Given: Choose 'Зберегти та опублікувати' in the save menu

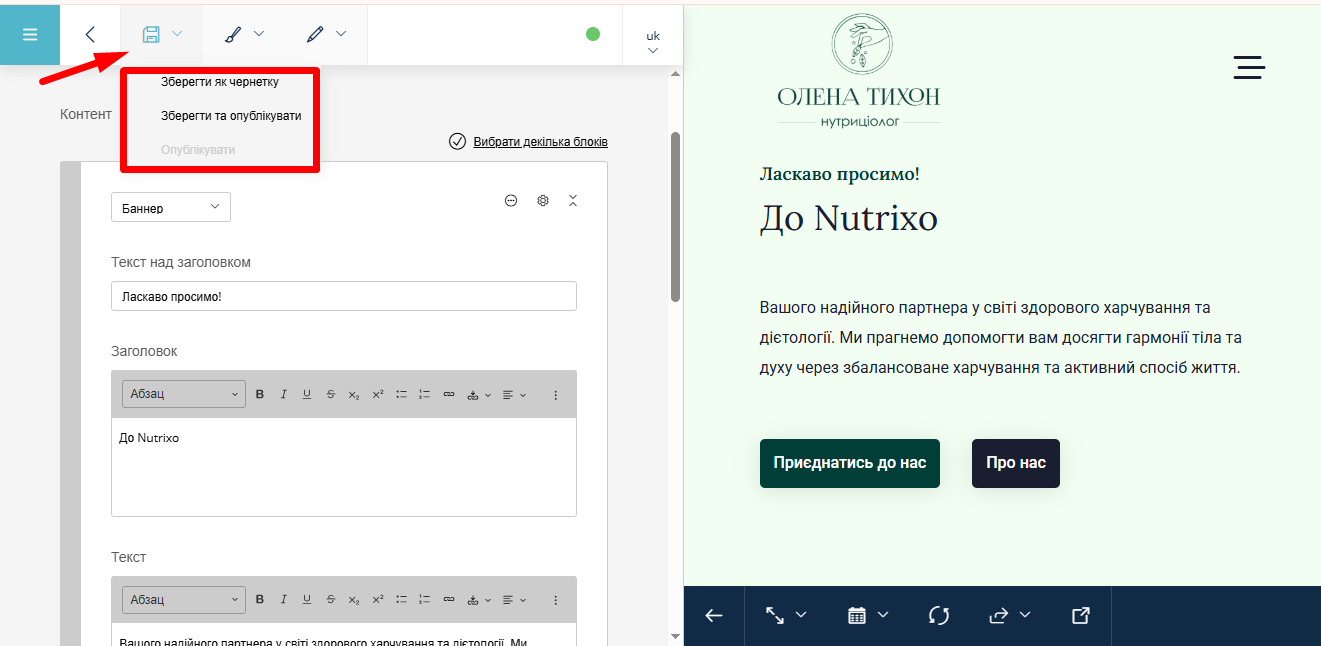Looking at the screenshot, I should point(231,116).
